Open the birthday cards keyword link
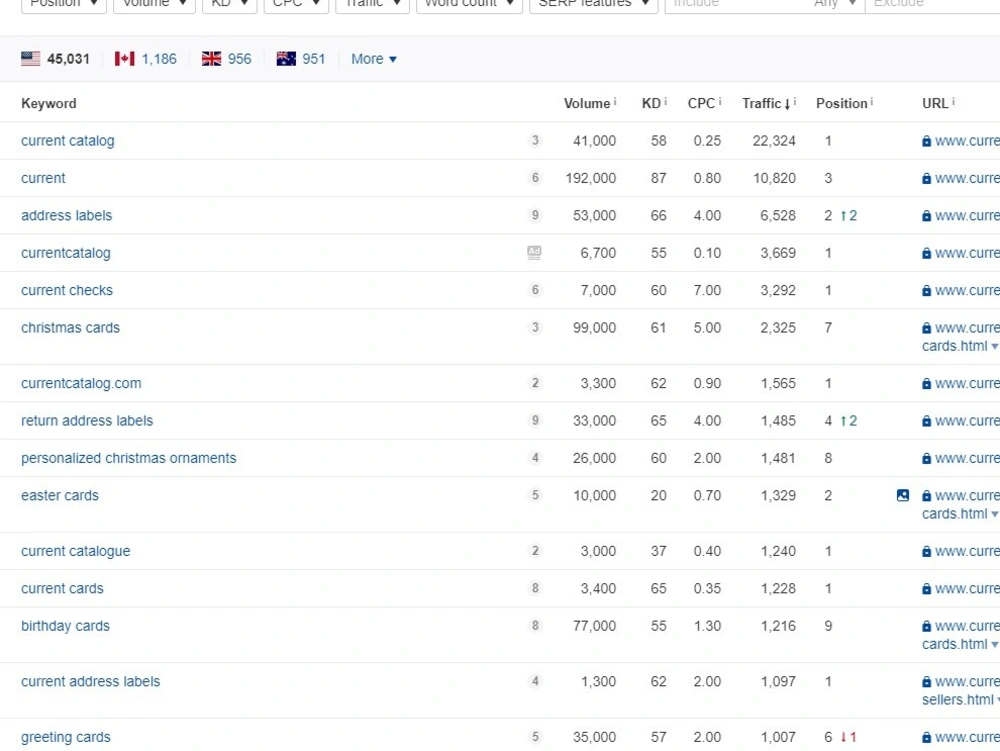1000x751 pixels. tap(65, 626)
